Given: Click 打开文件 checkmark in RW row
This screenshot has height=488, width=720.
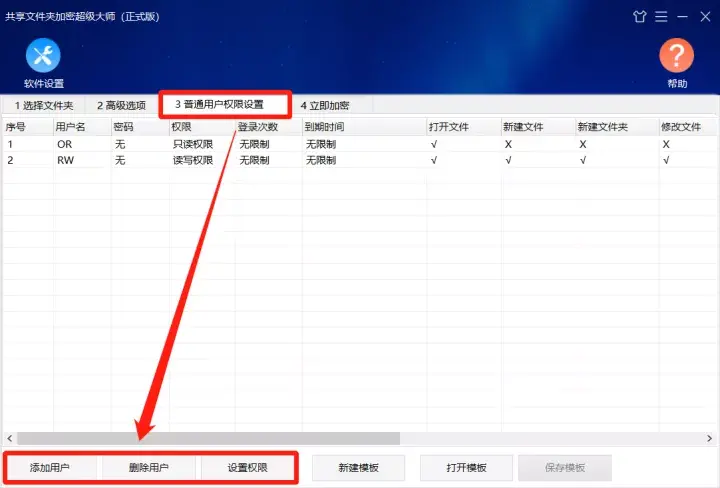Looking at the screenshot, I should click(434, 160).
